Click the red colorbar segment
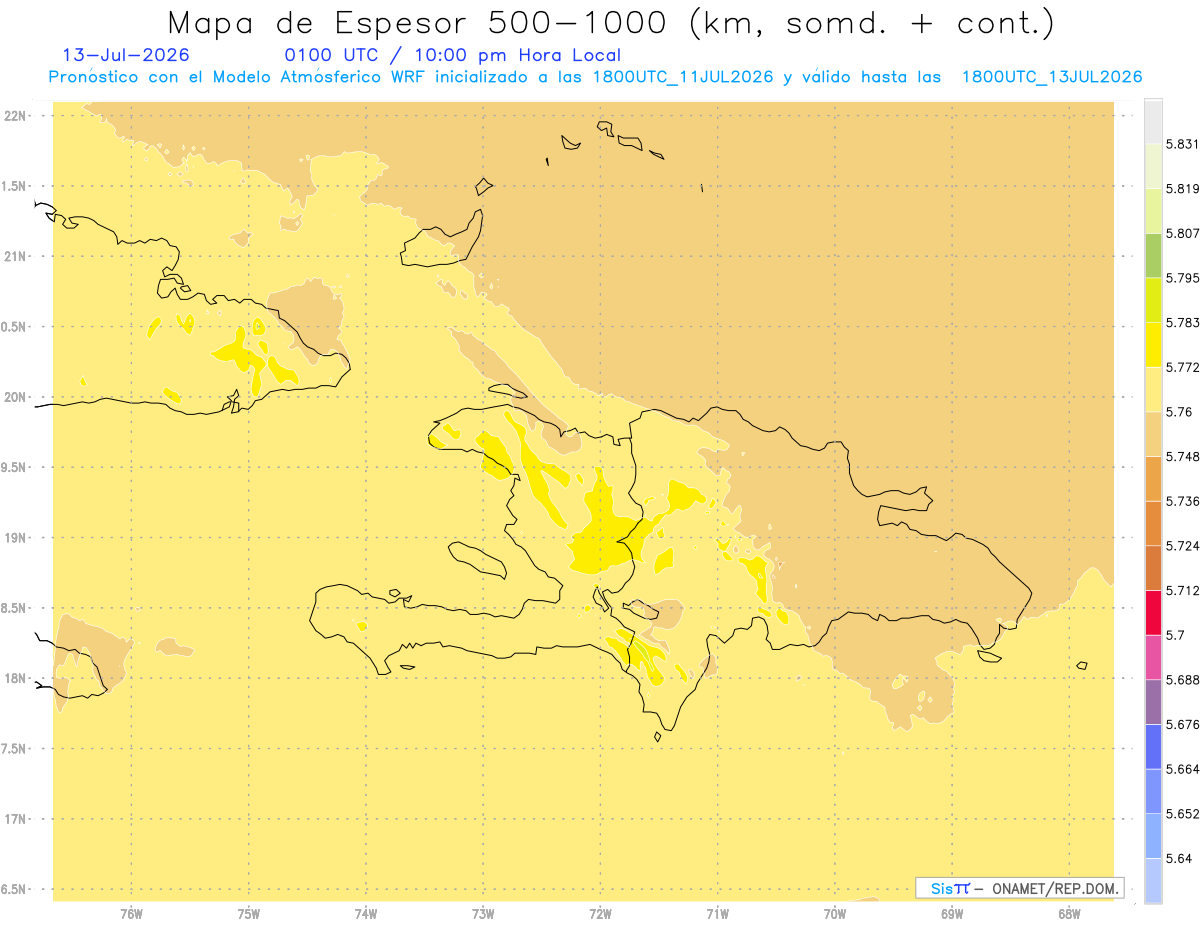Viewport: 1200px width, 927px height. coord(1153,612)
